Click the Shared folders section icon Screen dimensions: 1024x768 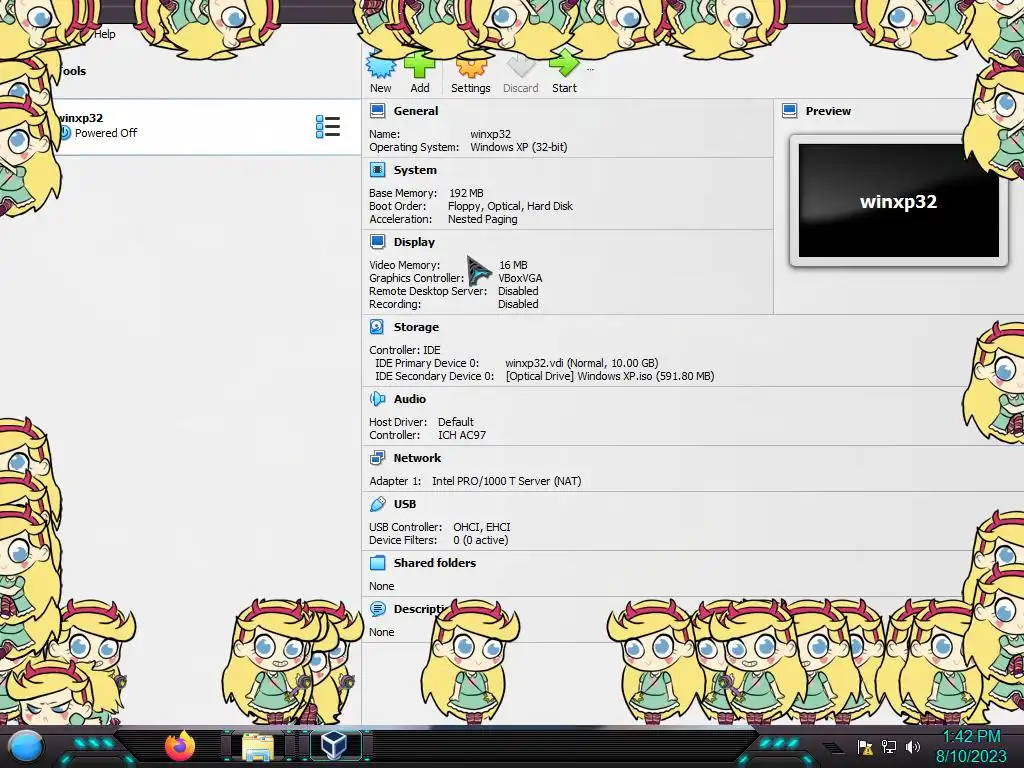pos(377,563)
